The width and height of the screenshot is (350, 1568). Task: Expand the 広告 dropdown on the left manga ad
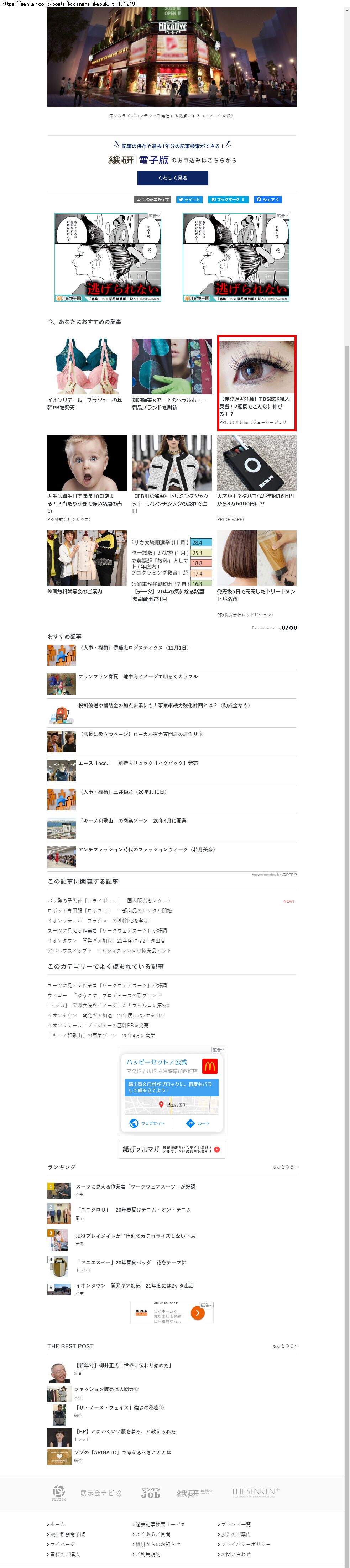click(155, 216)
